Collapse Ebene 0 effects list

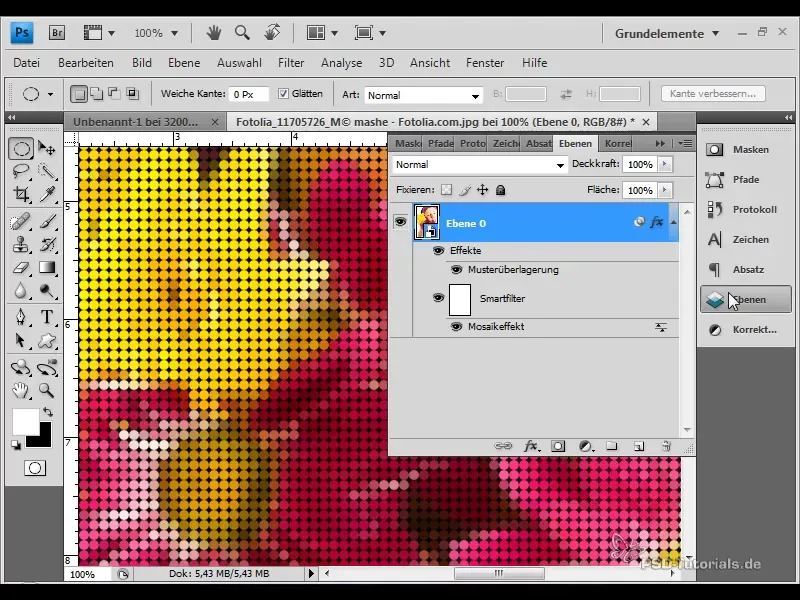tap(673, 222)
